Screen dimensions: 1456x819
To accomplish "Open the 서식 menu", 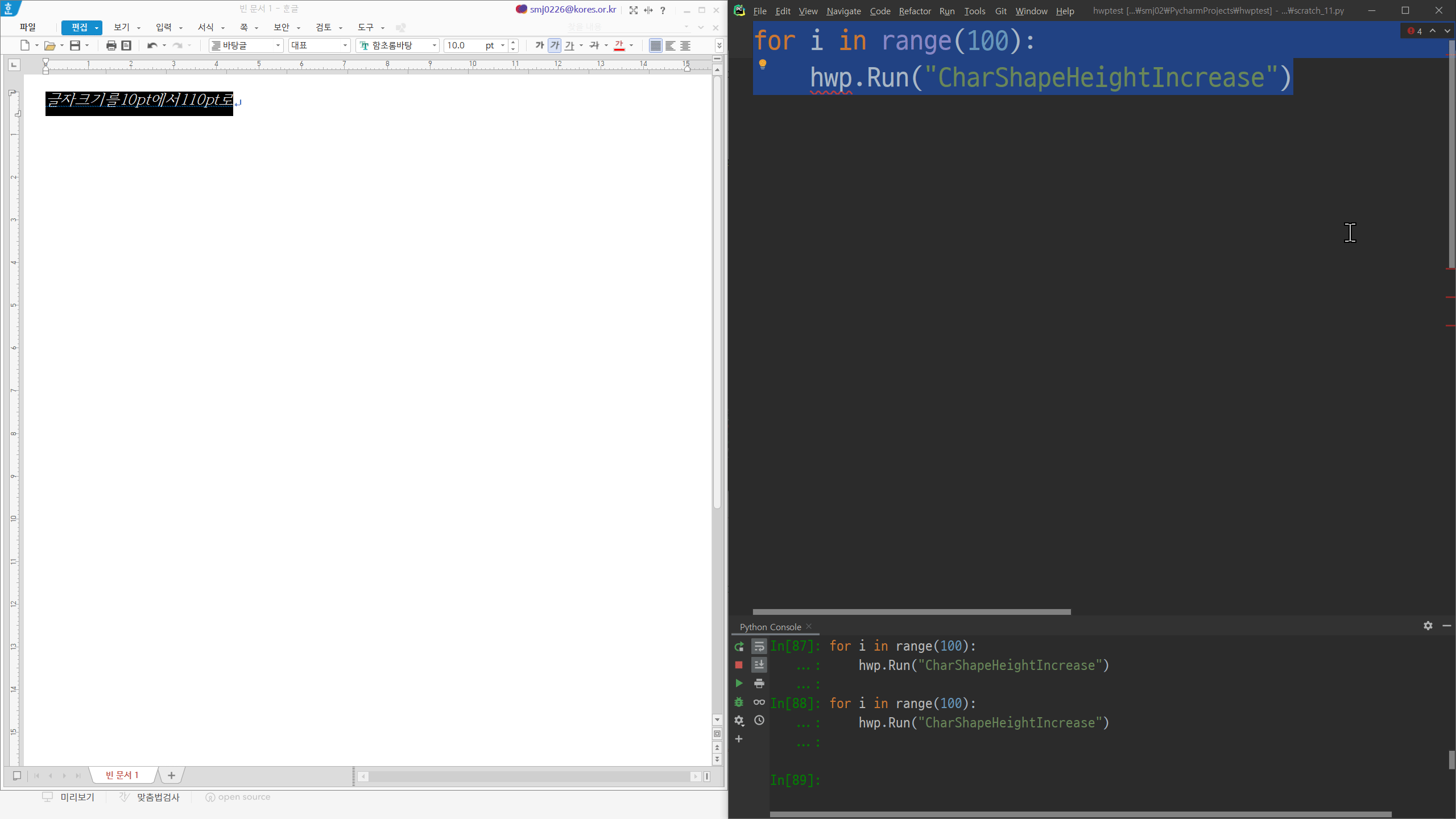I will click(206, 27).
